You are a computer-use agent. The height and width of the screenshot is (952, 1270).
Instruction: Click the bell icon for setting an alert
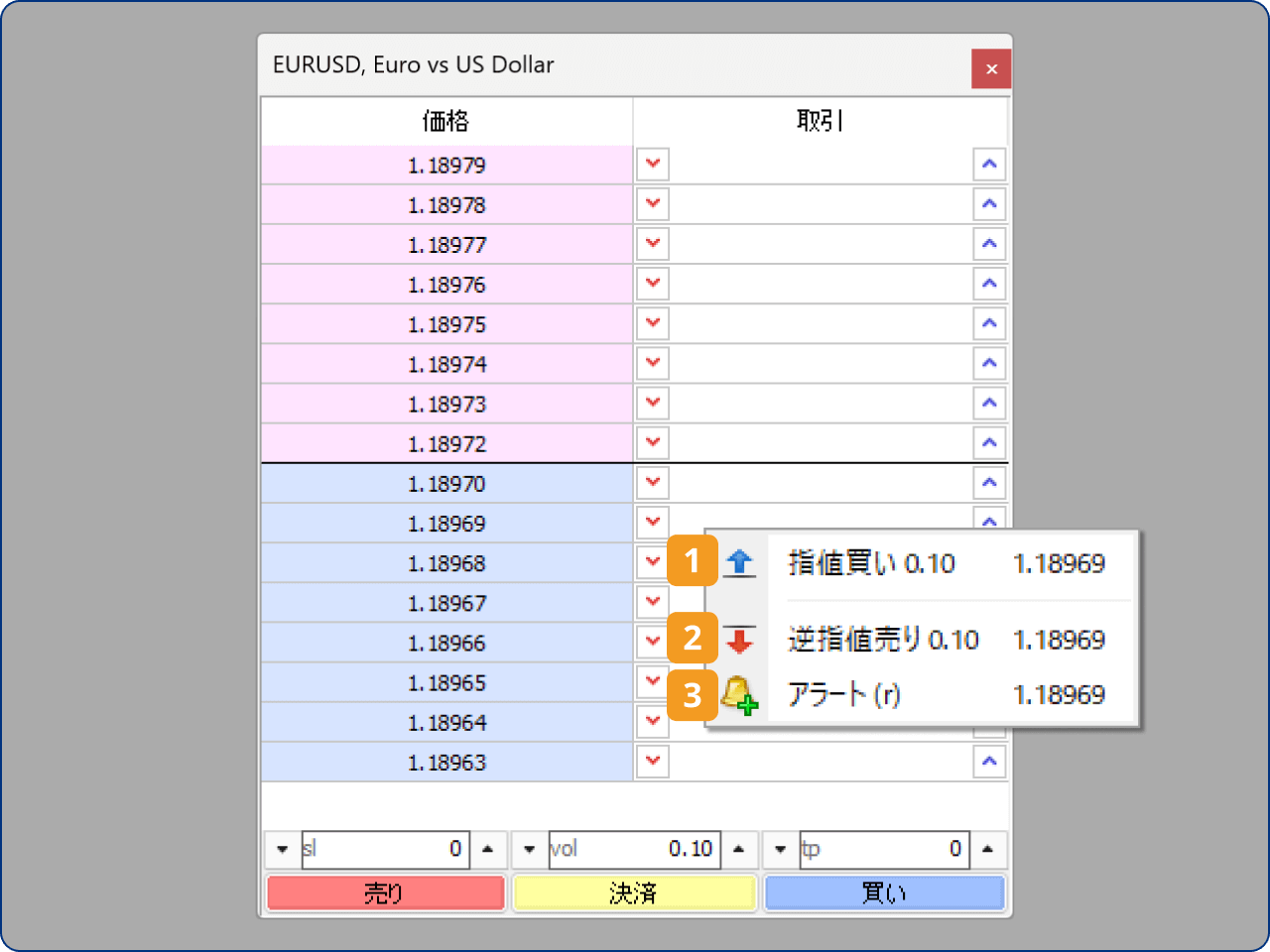pyautogui.click(x=739, y=695)
